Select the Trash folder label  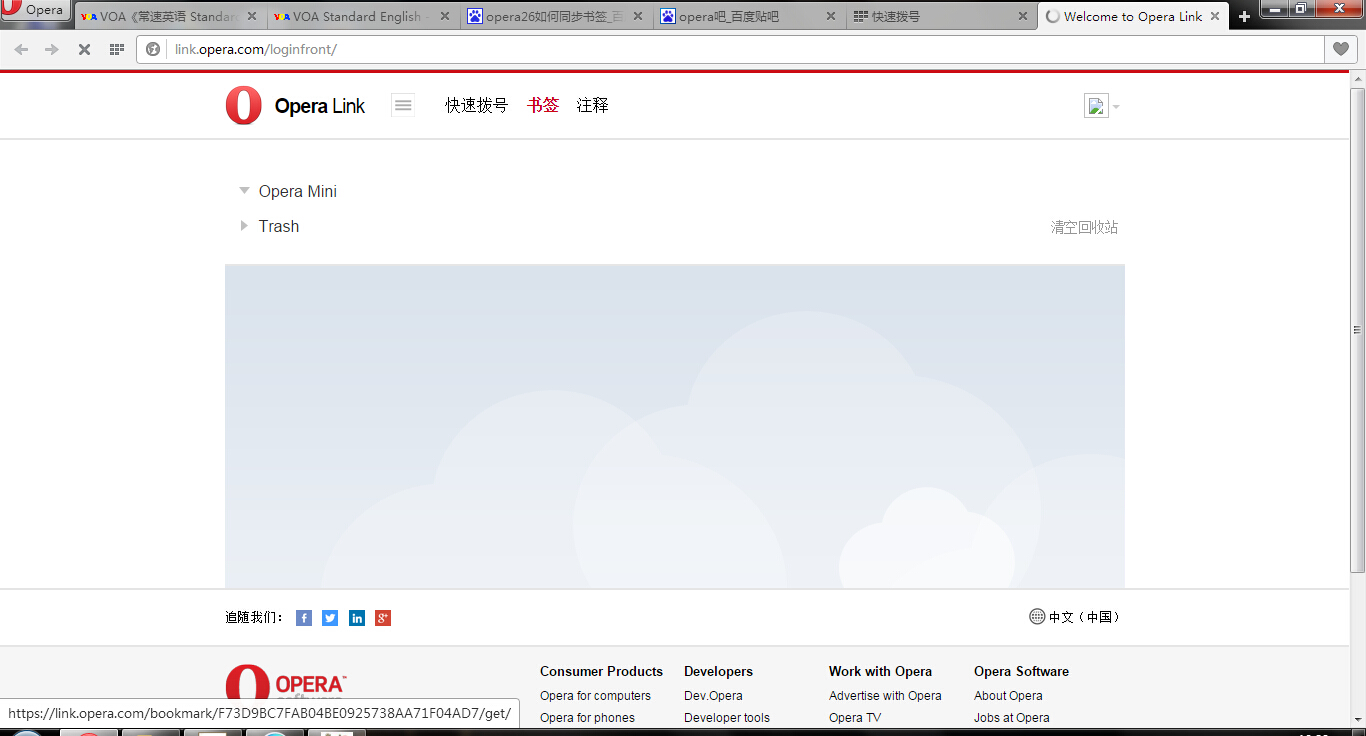pos(279,226)
